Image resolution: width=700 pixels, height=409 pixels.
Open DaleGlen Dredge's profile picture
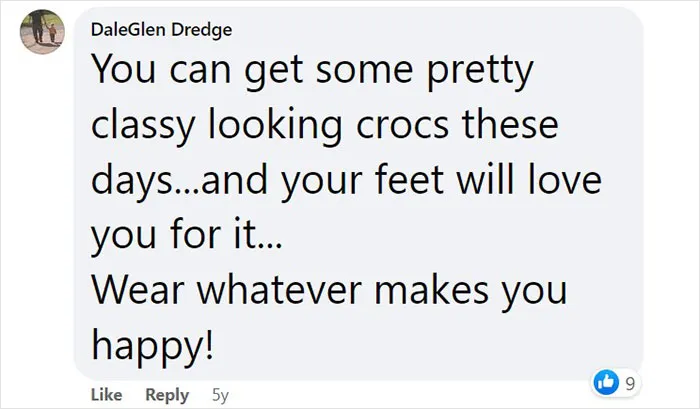[x=42, y=32]
